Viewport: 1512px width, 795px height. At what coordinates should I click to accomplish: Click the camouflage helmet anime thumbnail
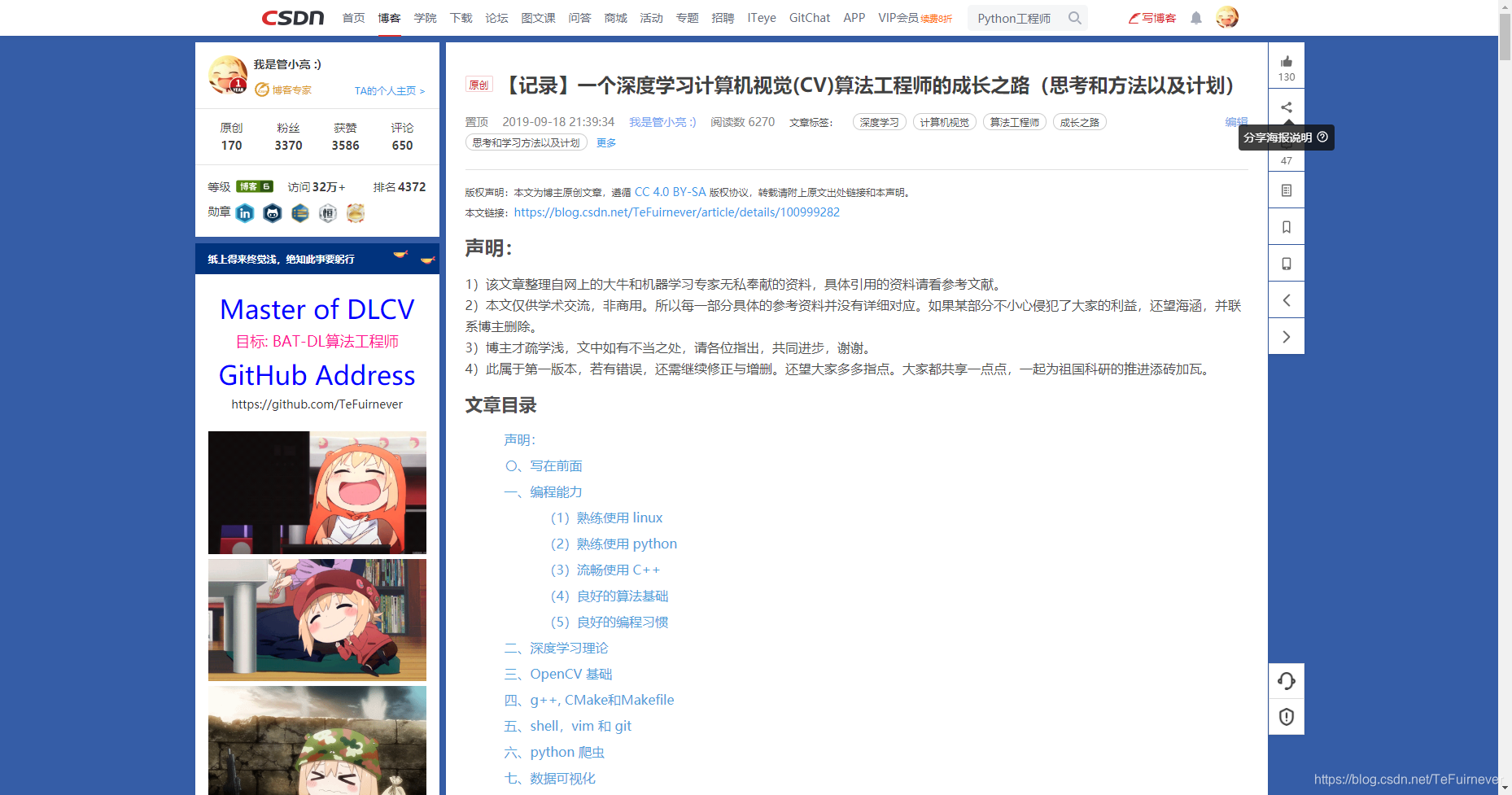317,740
